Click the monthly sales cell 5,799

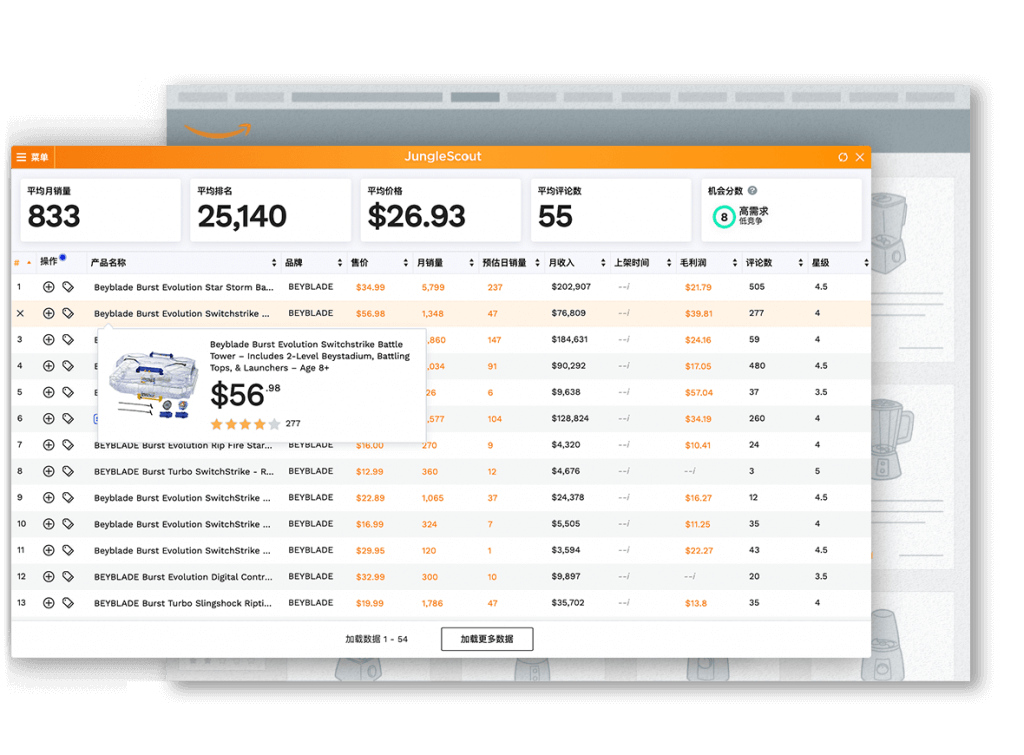(433, 287)
